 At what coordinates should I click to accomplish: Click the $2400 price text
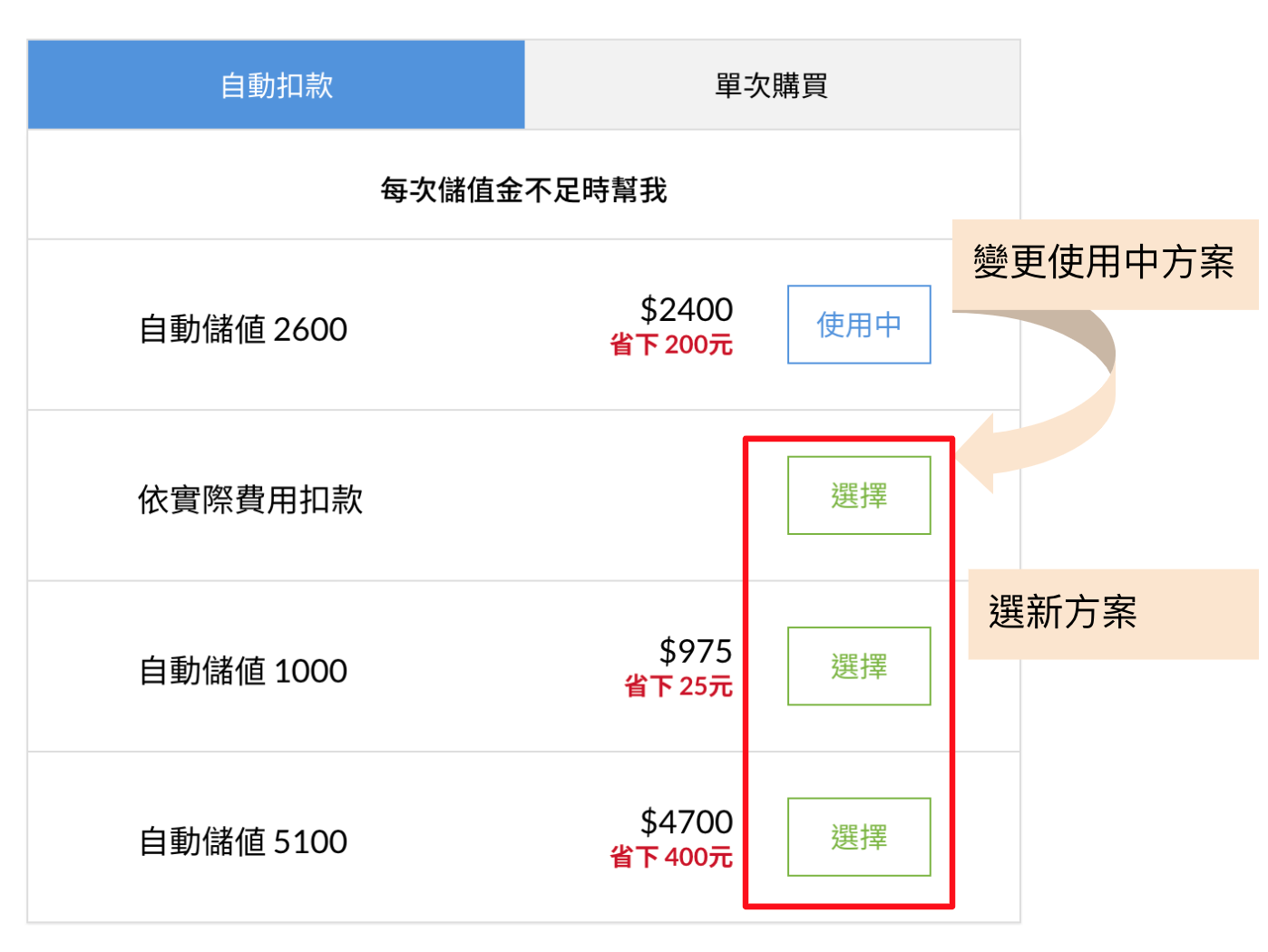[686, 310]
